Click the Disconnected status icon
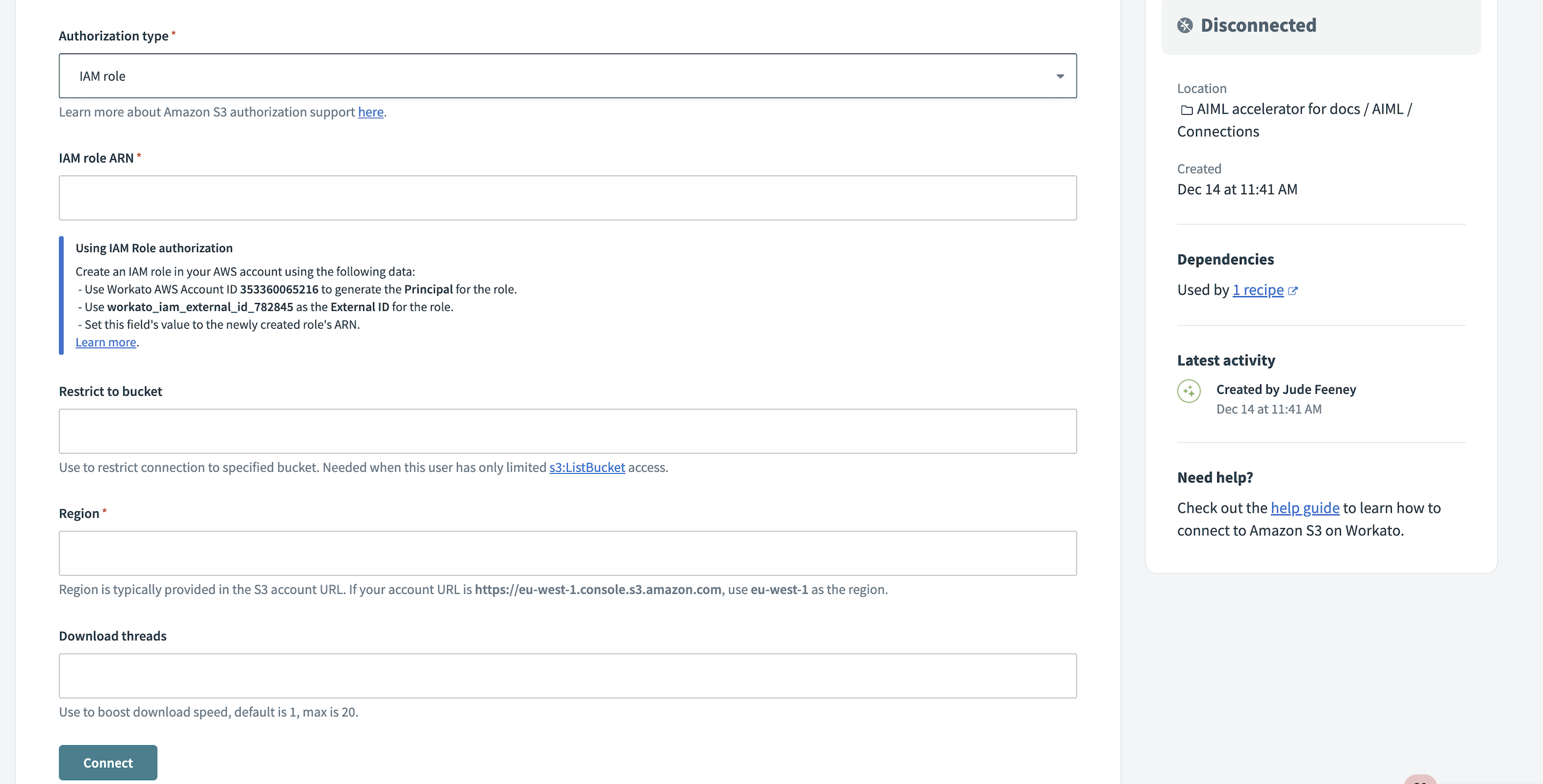Screen dimensions: 1543x784 (x=1184, y=25)
